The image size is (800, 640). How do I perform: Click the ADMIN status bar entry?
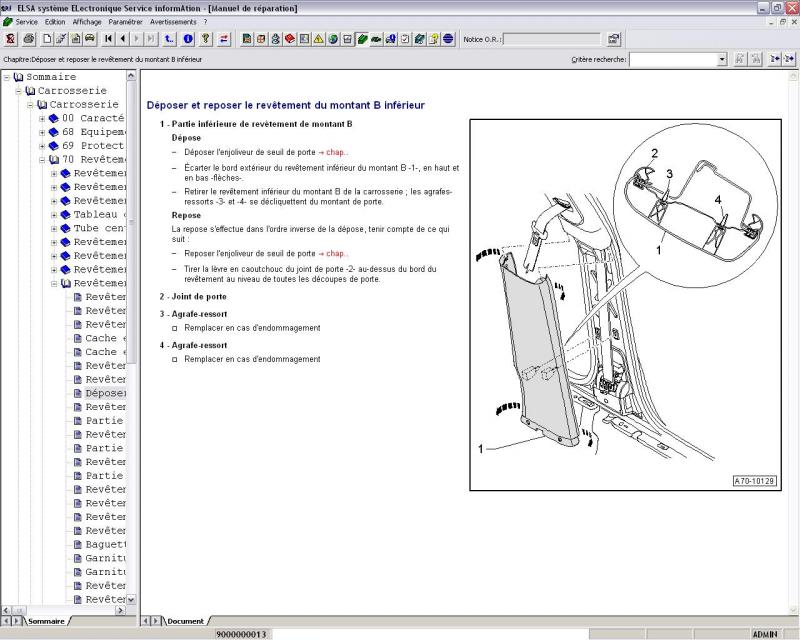coord(765,634)
